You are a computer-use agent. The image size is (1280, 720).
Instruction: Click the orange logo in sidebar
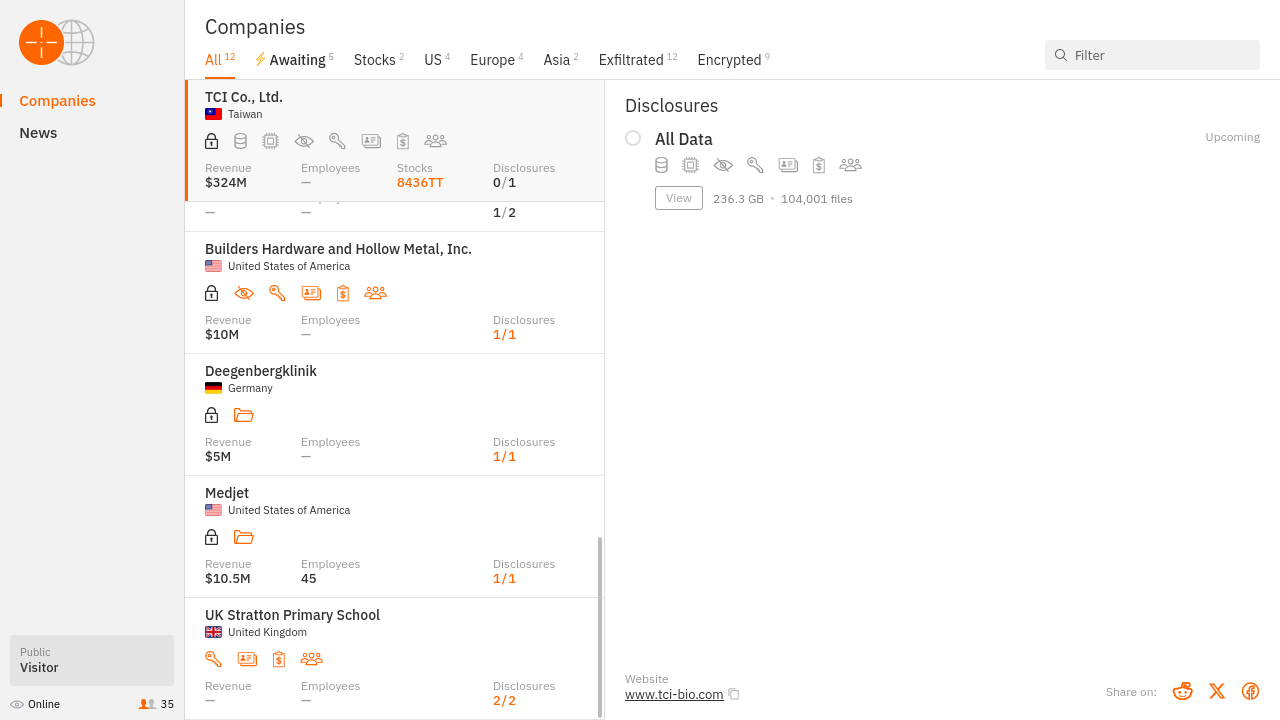click(41, 42)
